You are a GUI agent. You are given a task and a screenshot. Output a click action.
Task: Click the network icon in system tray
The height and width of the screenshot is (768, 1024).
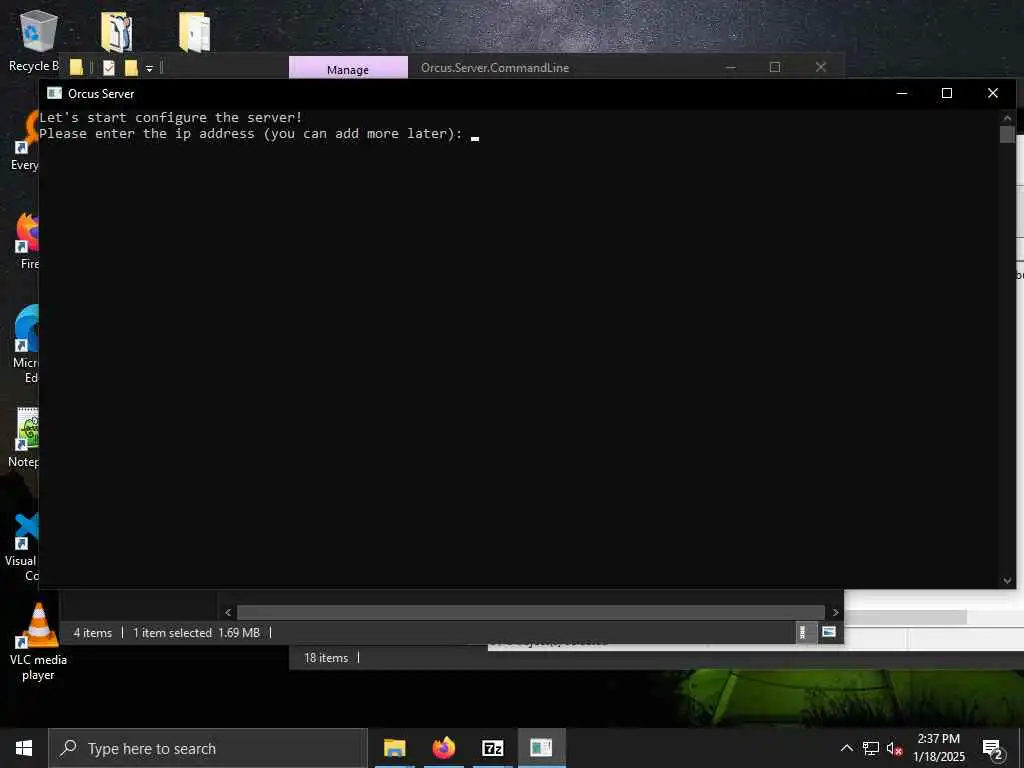coord(871,748)
